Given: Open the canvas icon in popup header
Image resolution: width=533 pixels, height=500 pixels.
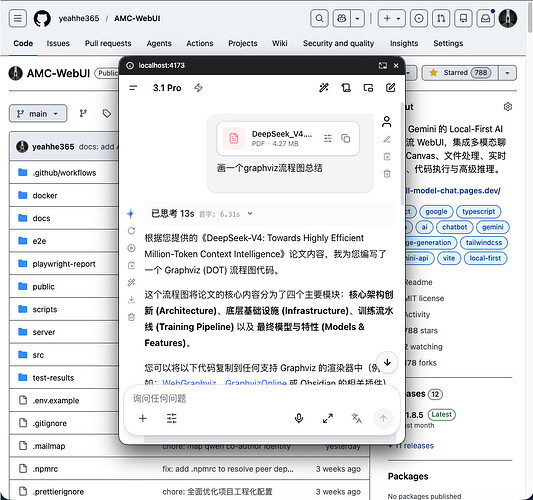Looking at the screenshot, I should [346, 88].
